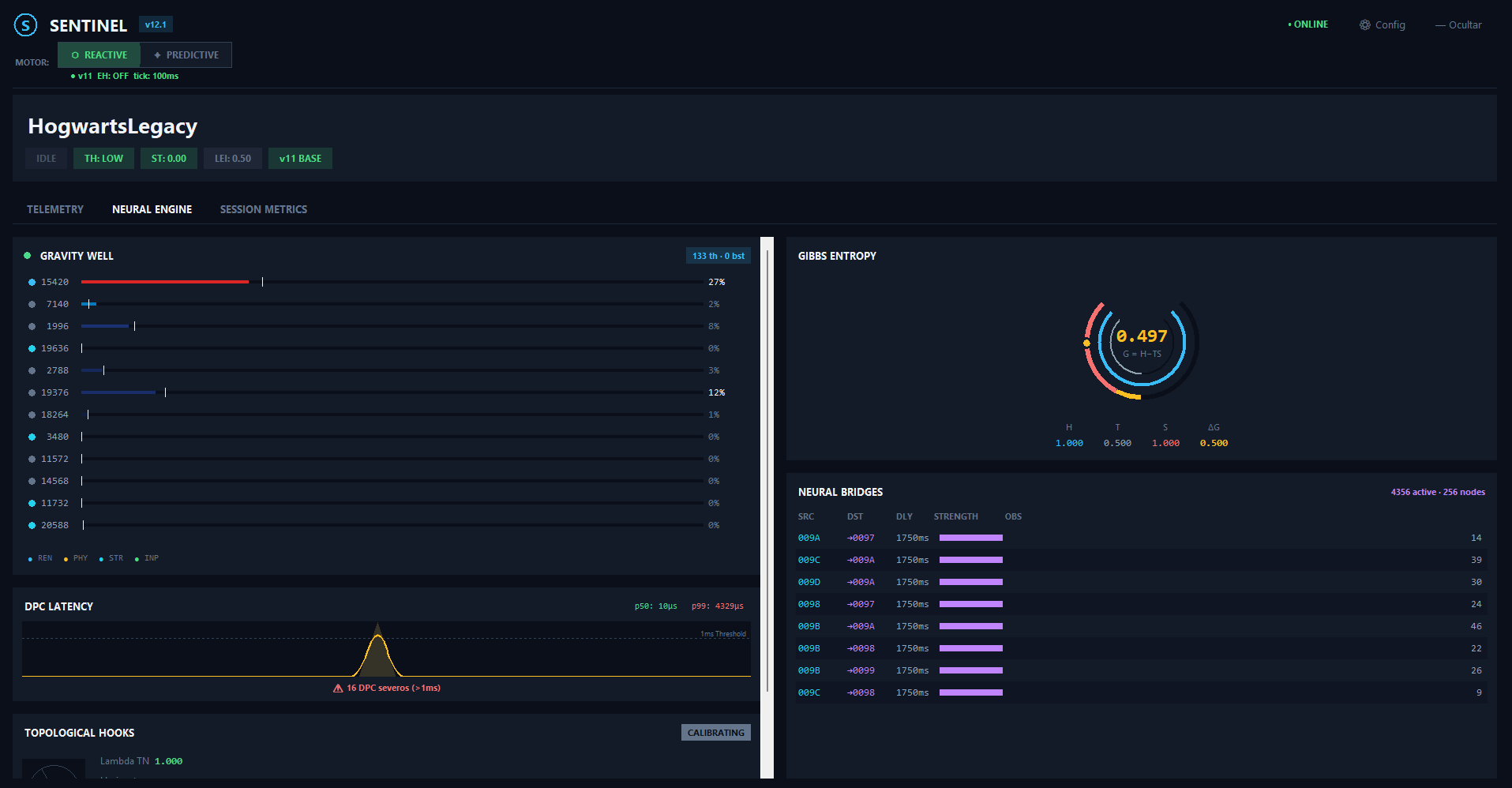Click the S value 1.000
This screenshot has width=1512, height=788.
click(1165, 443)
